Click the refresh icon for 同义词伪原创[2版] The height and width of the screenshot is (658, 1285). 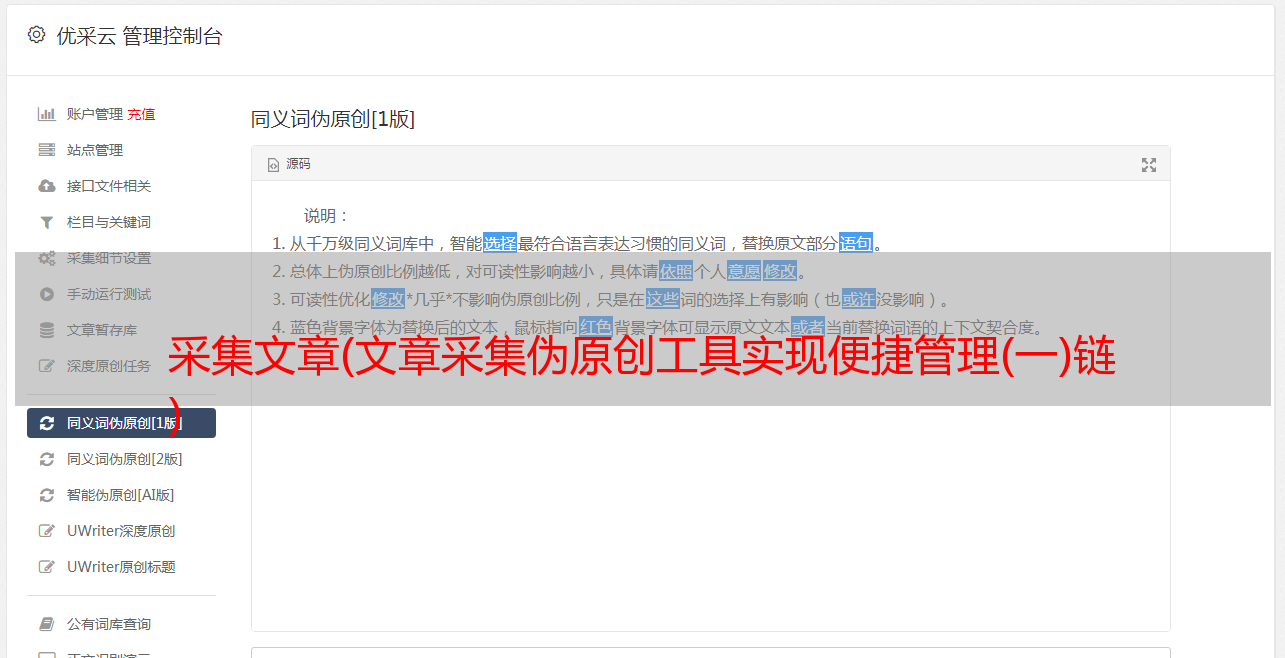pyautogui.click(x=46, y=459)
